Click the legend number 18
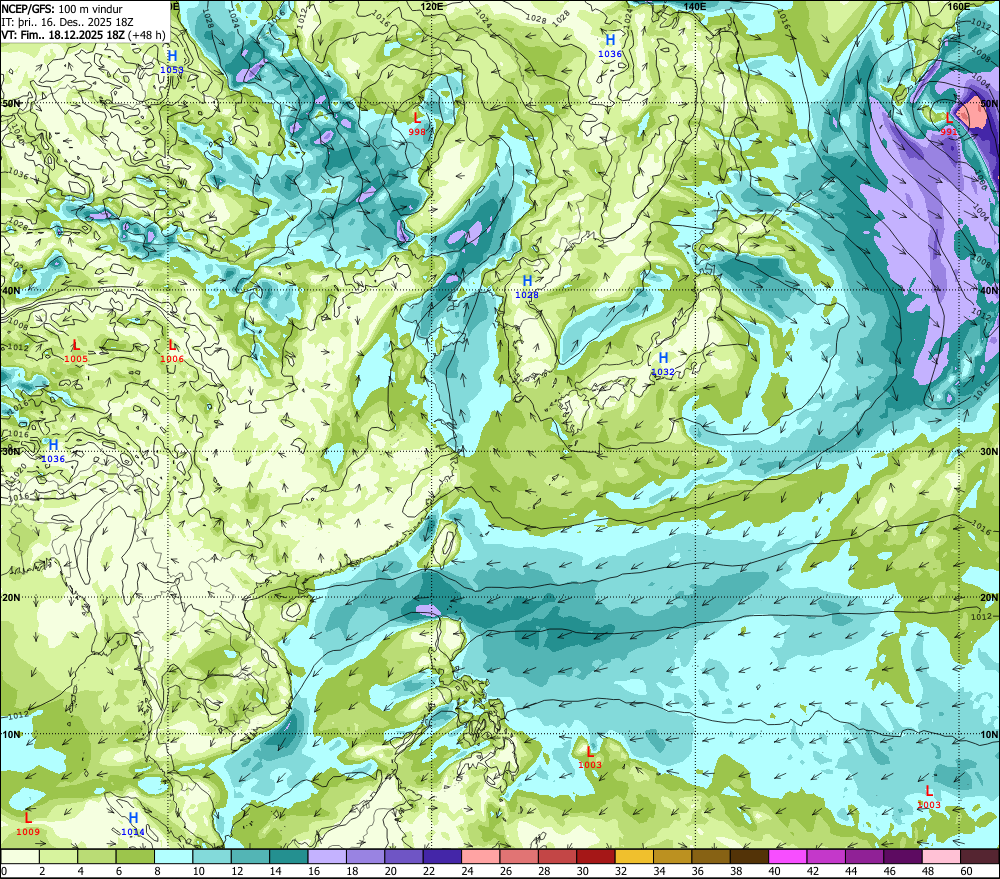The image size is (1000, 879). point(353,871)
